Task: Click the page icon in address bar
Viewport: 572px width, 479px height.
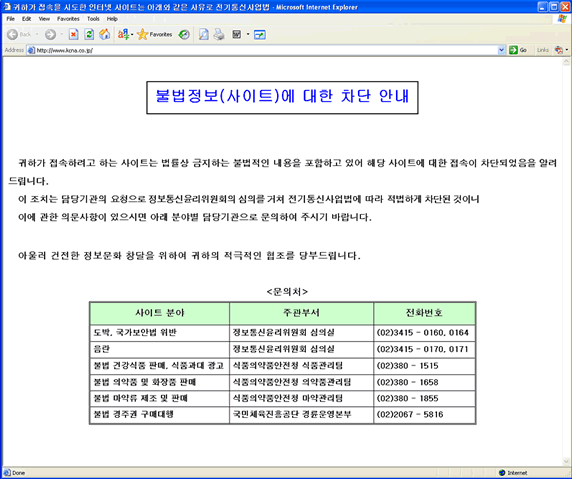Action: 31,50
